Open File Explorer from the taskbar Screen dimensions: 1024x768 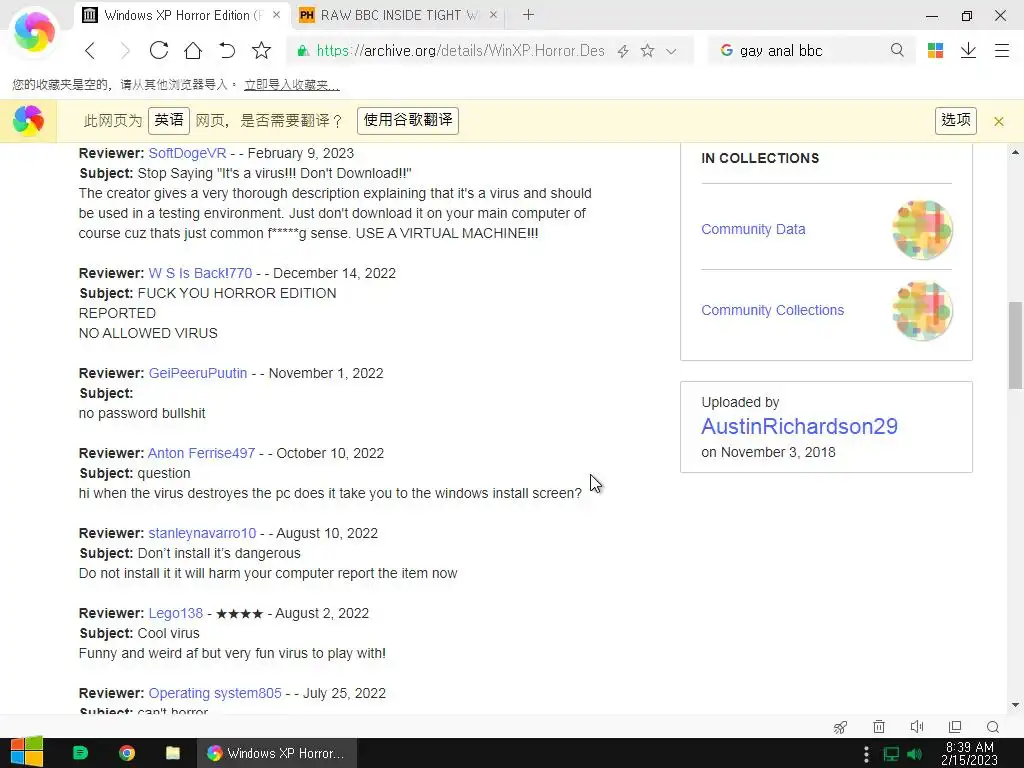click(172, 753)
